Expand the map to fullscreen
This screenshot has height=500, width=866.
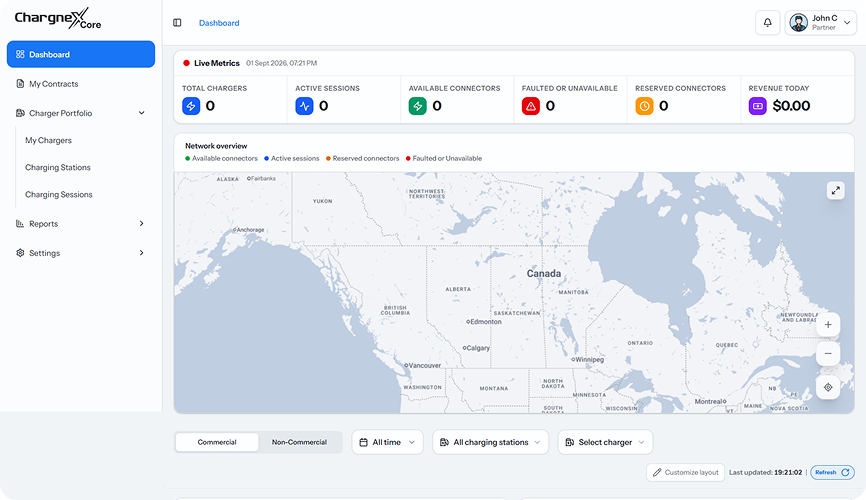[836, 191]
